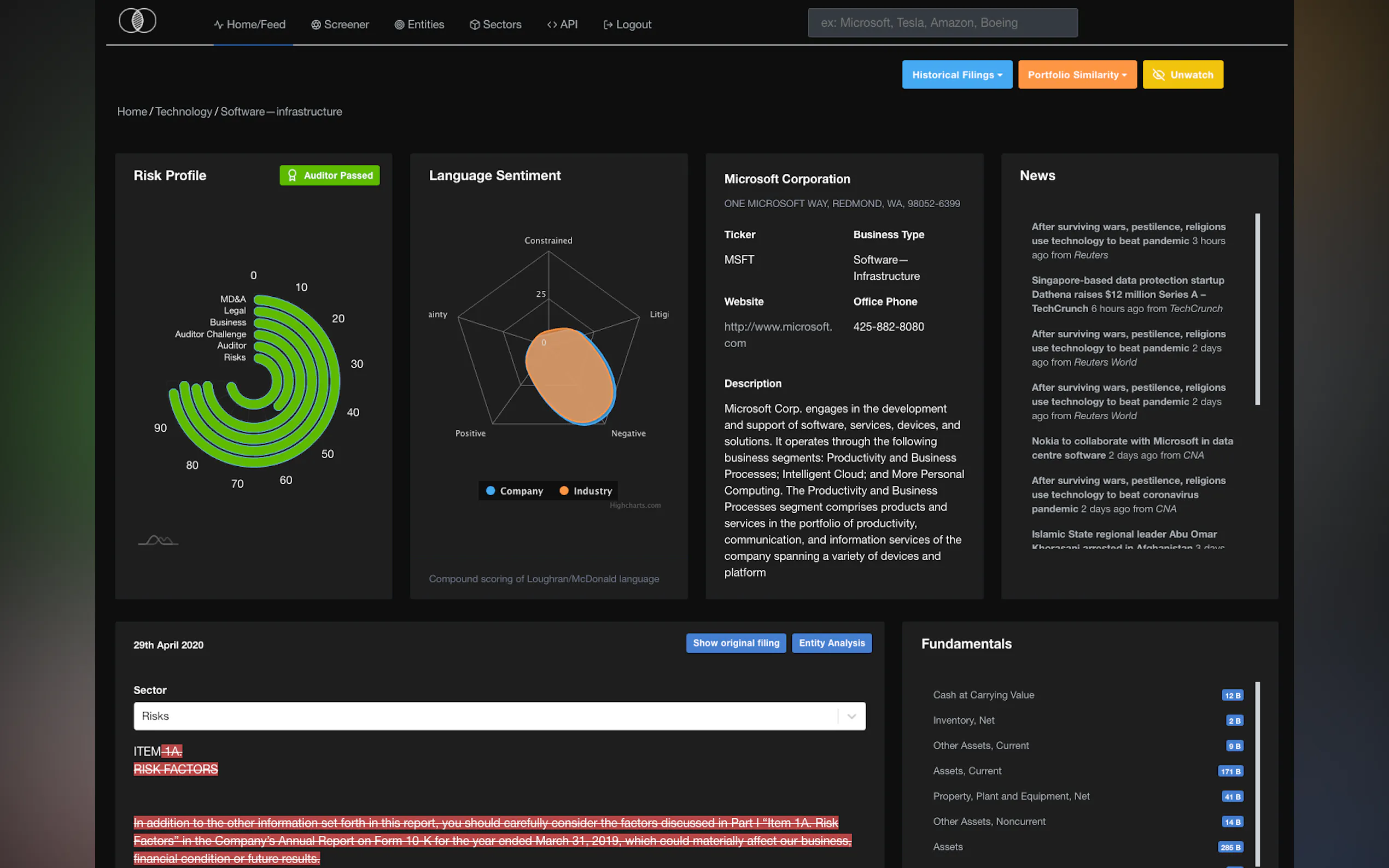Click the Office Phone number 425-882-8080
The height and width of the screenshot is (868, 1389).
[888, 327]
